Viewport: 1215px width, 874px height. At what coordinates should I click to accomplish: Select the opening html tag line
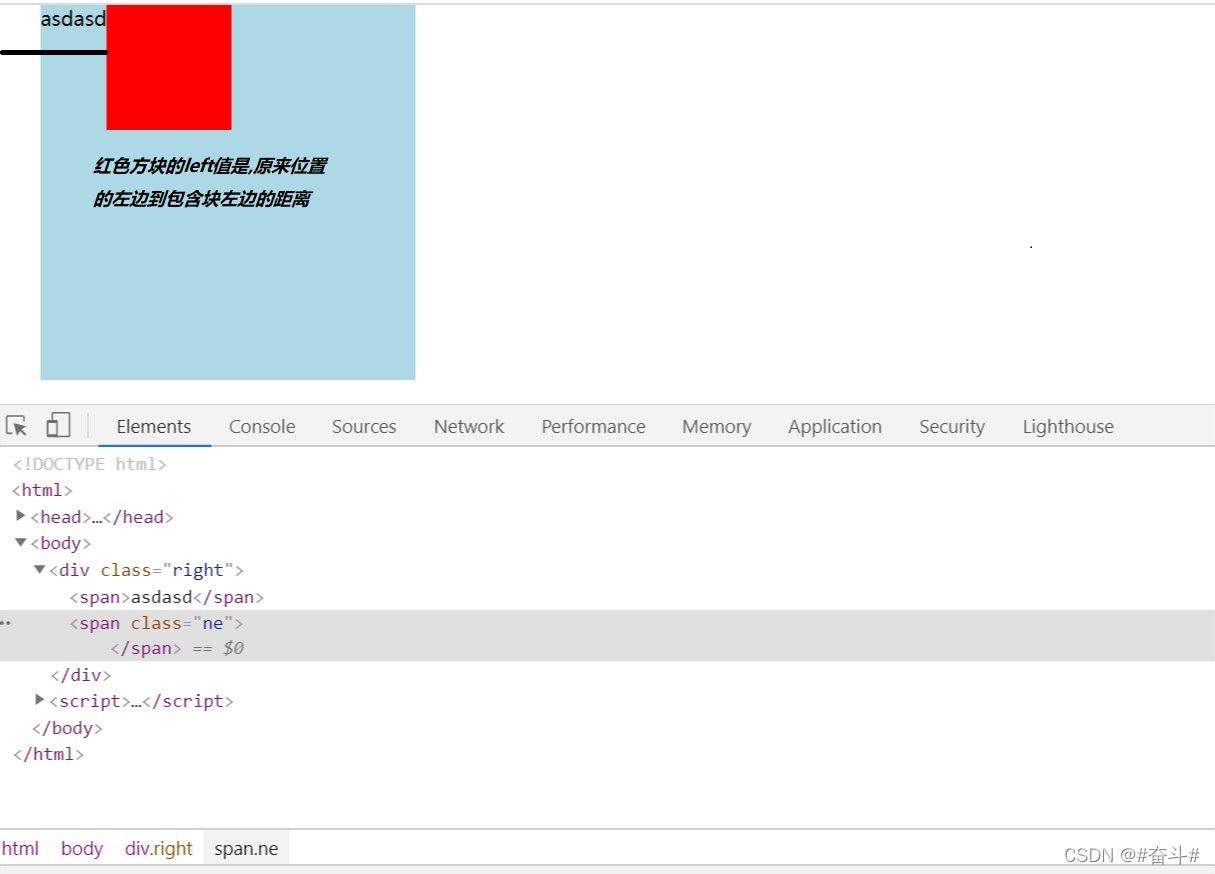[42, 490]
